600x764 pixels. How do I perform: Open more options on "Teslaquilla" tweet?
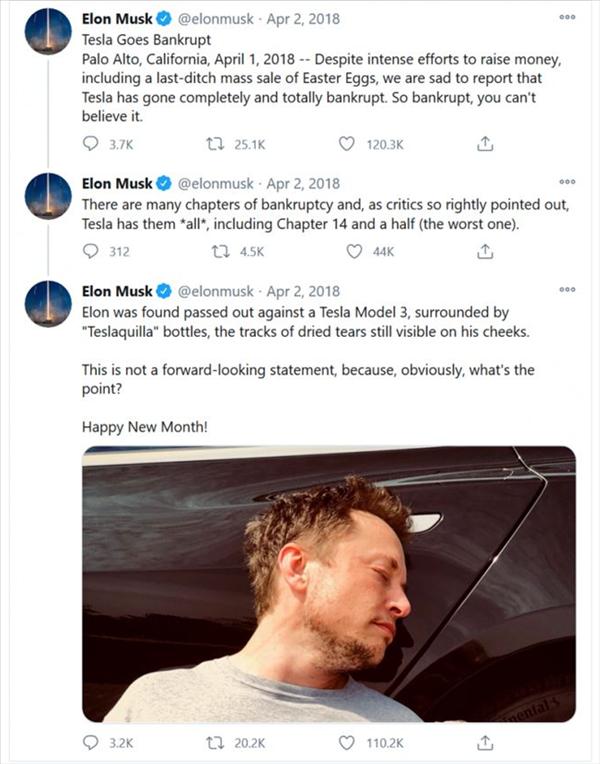(x=567, y=291)
